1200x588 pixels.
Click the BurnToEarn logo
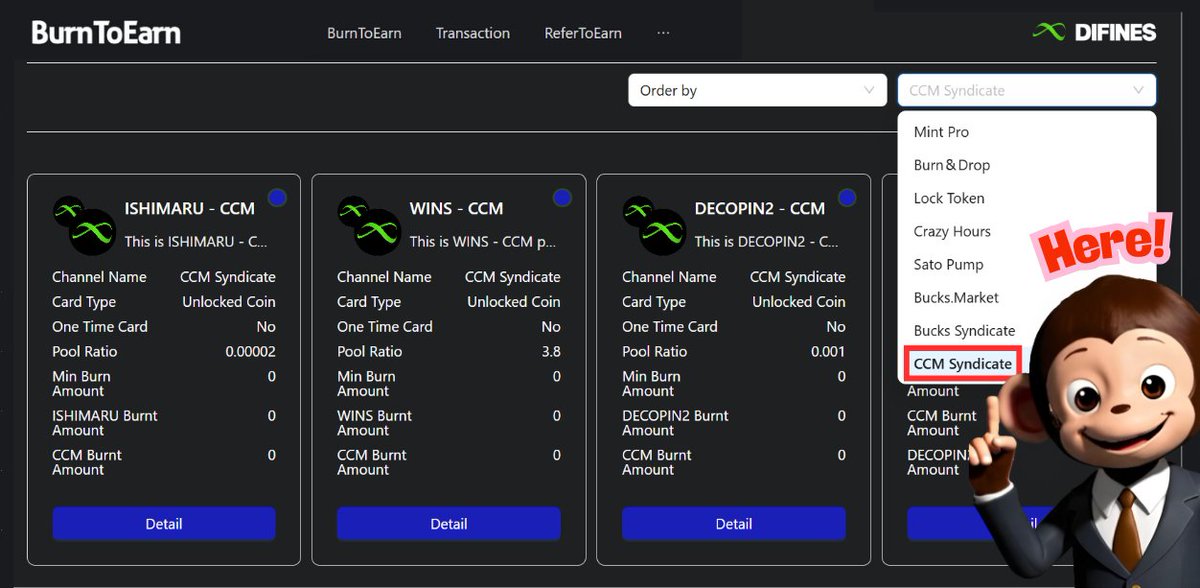[106, 32]
